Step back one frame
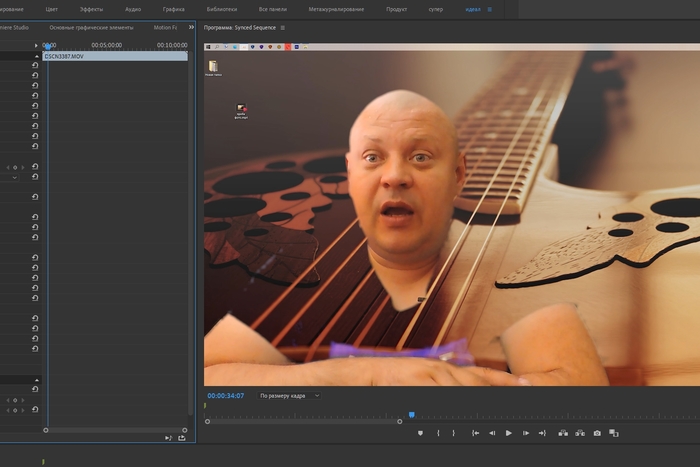The height and width of the screenshot is (467, 700). (491, 433)
